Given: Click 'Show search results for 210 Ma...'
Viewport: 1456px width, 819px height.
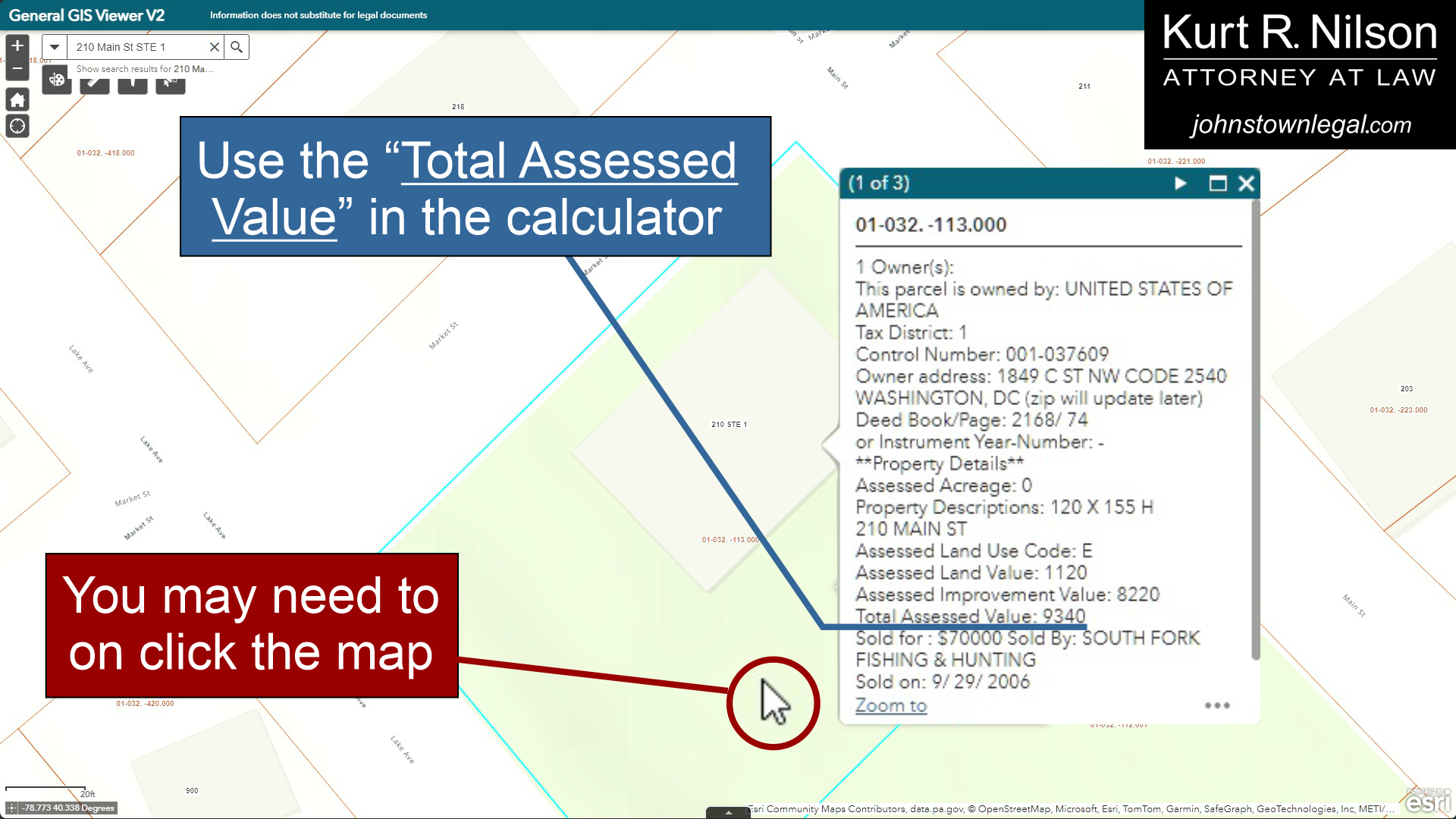Looking at the screenshot, I should [144, 69].
